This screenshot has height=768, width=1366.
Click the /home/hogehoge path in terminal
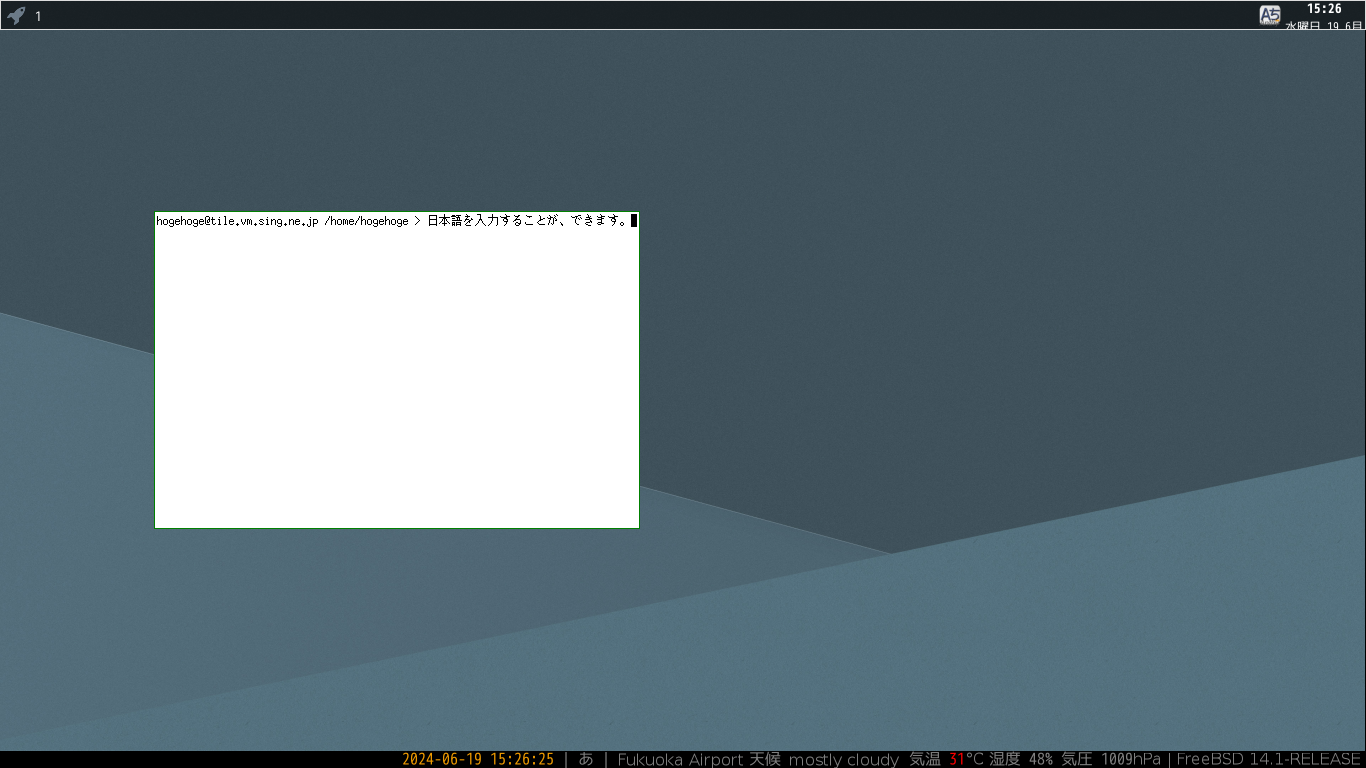[366, 221]
